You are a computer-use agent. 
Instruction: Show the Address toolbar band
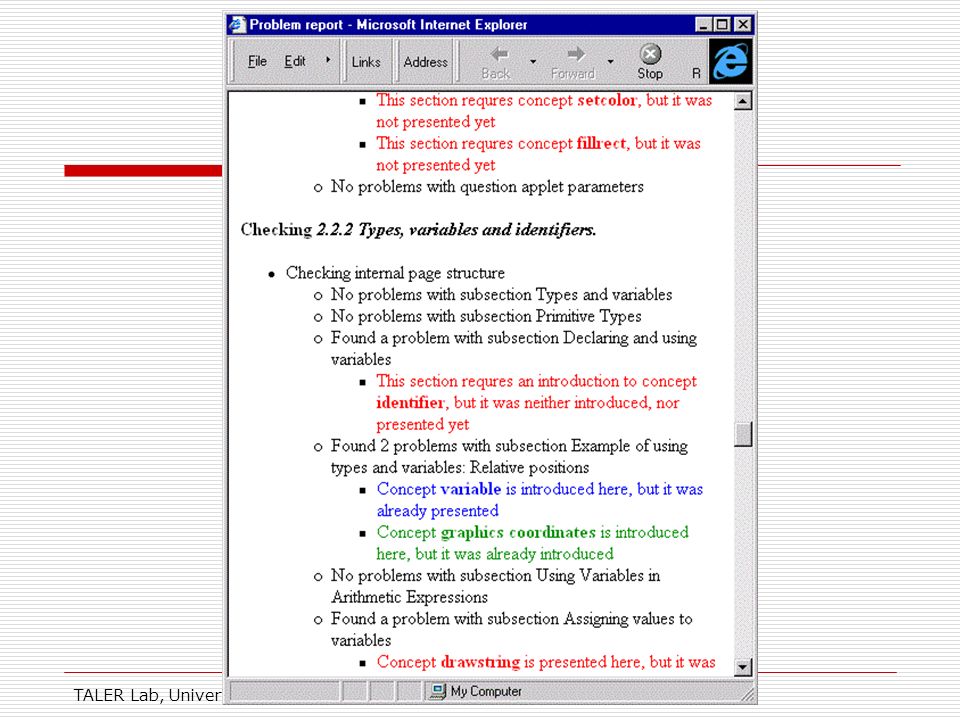[x=425, y=62]
